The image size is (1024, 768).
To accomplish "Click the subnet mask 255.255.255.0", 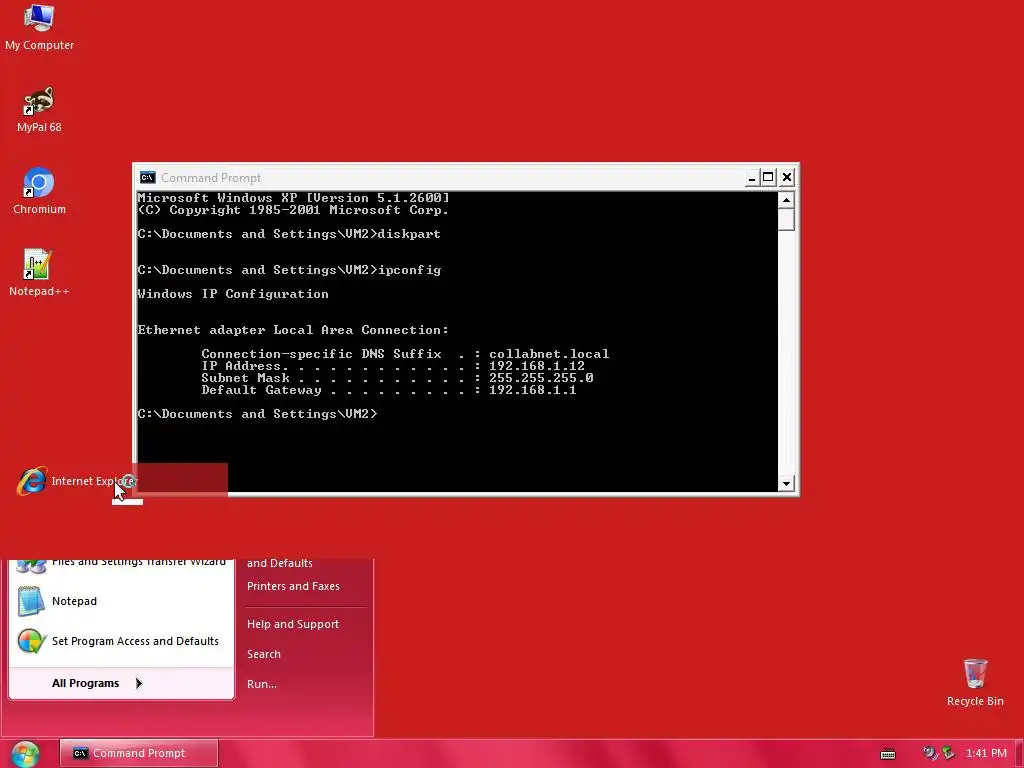I will pos(541,378).
